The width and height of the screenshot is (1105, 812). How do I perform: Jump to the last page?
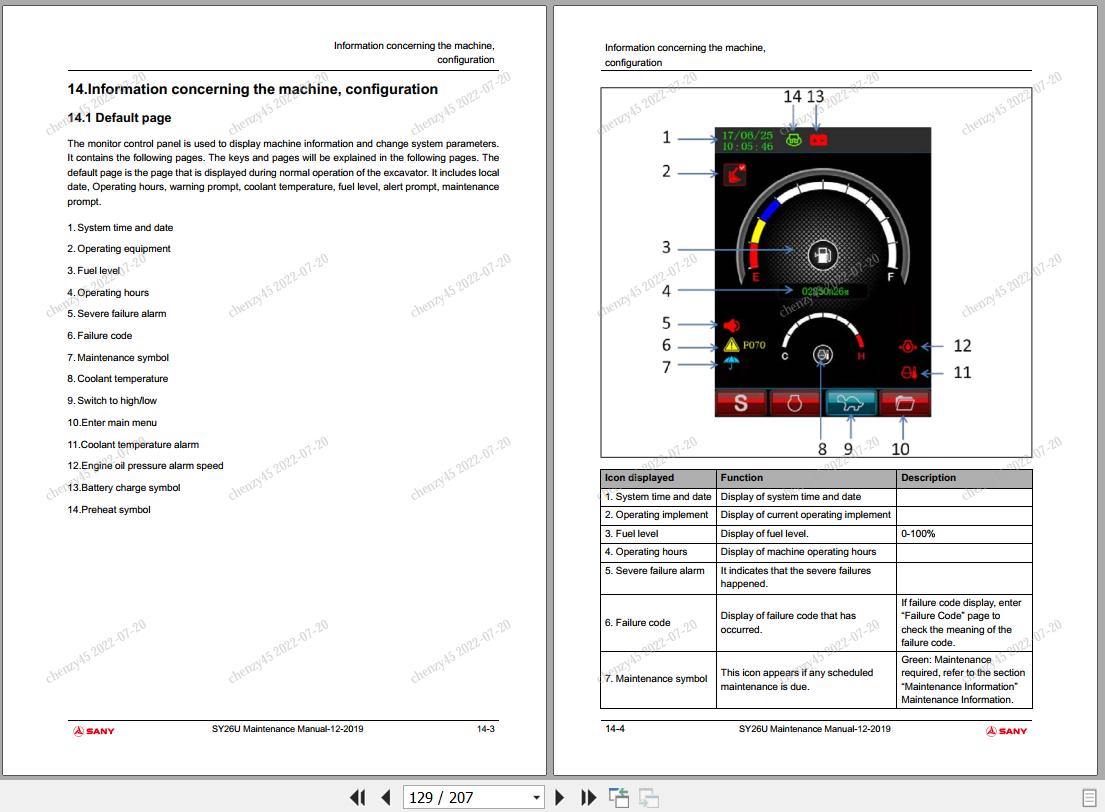pyautogui.click(x=588, y=797)
